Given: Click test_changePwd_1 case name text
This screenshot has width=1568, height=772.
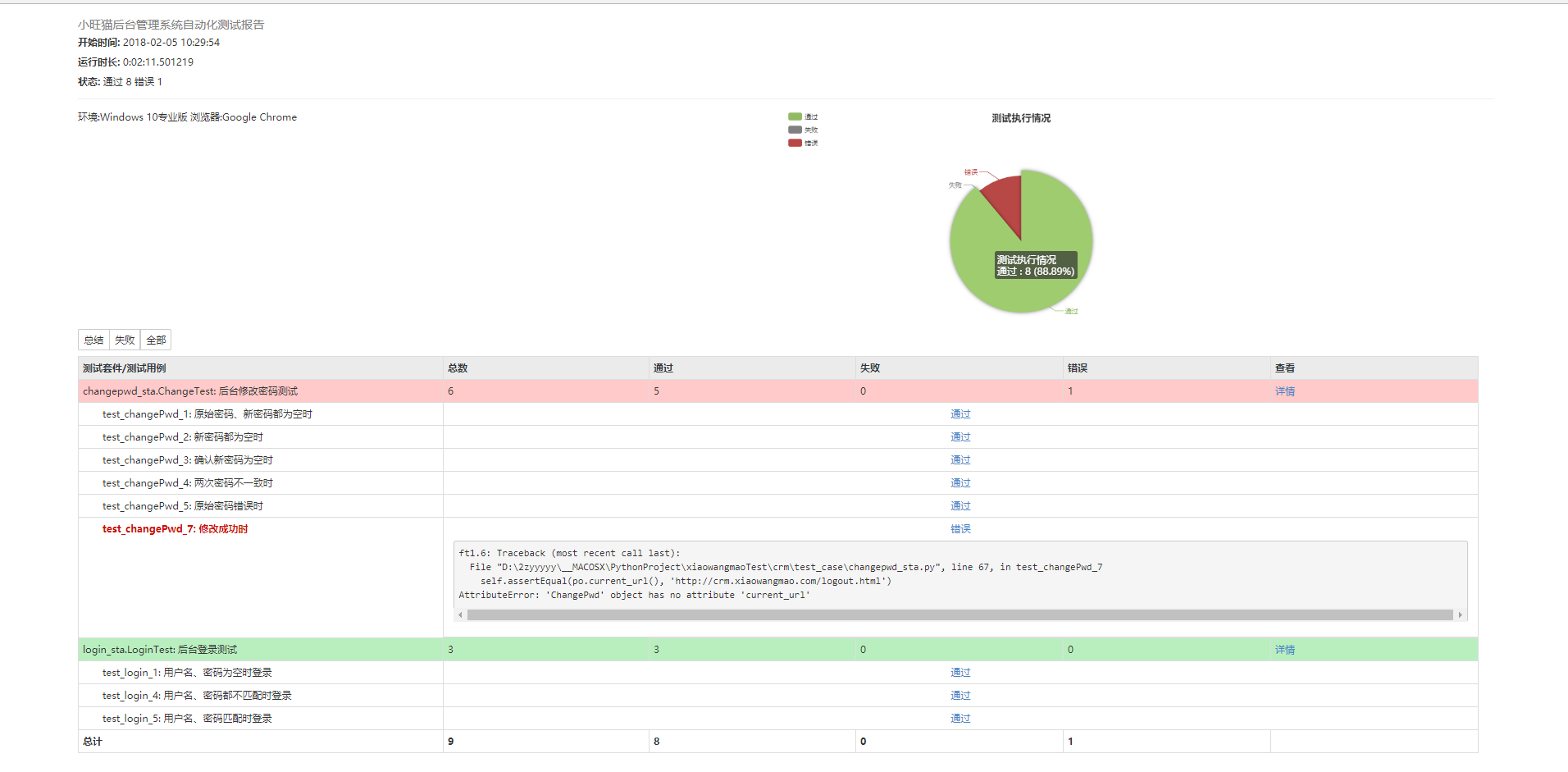Looking at the screenshot, I should coord(207,414).
